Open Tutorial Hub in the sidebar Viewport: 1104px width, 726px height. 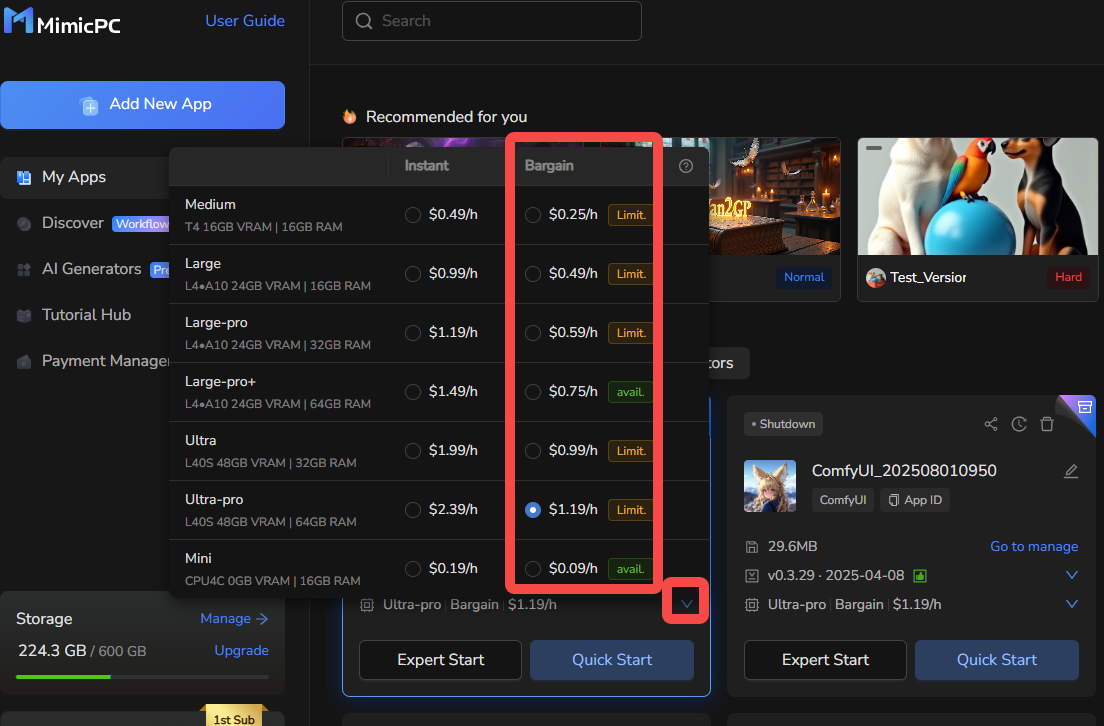[87, 315]
